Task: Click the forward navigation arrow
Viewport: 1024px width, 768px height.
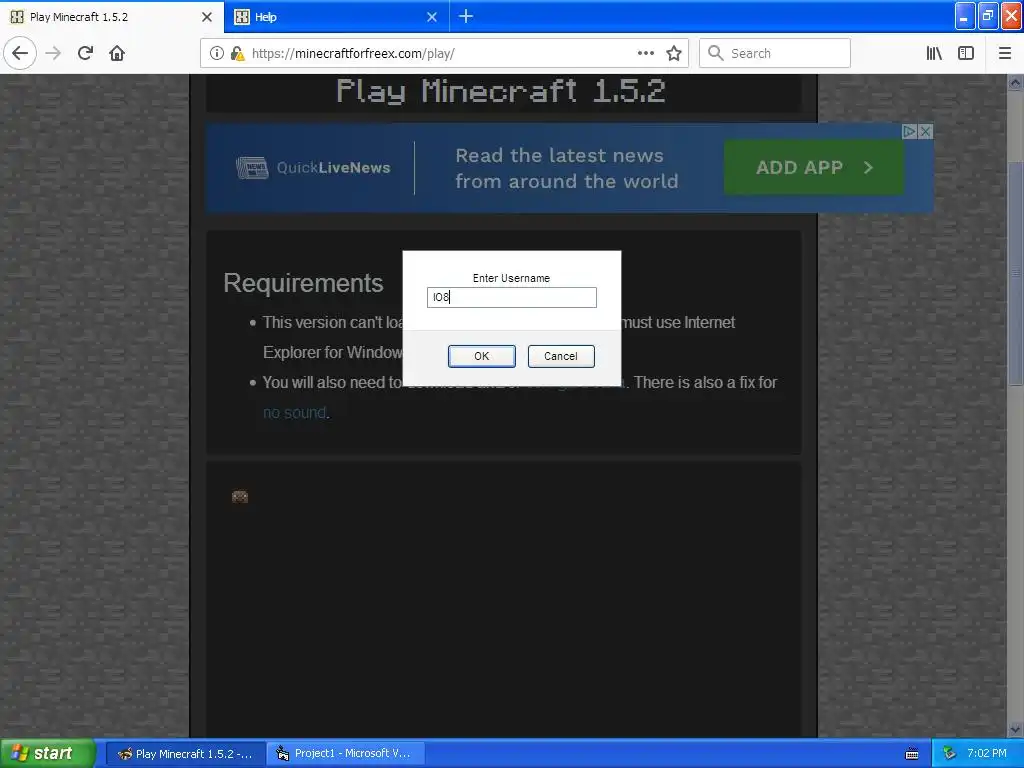Action: click(x=53, y=53)
